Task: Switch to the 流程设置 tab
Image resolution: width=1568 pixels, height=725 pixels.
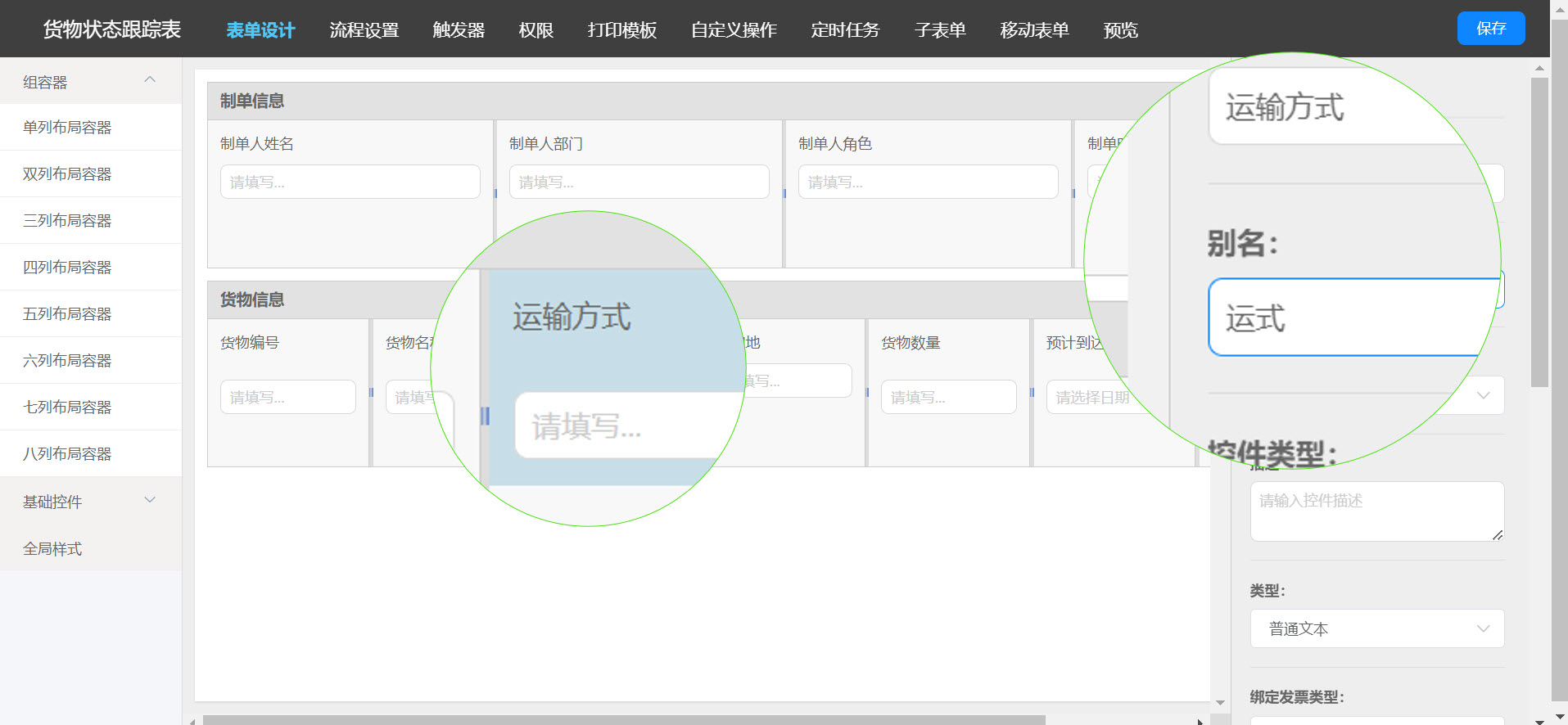Action: (x=364, y=30)
